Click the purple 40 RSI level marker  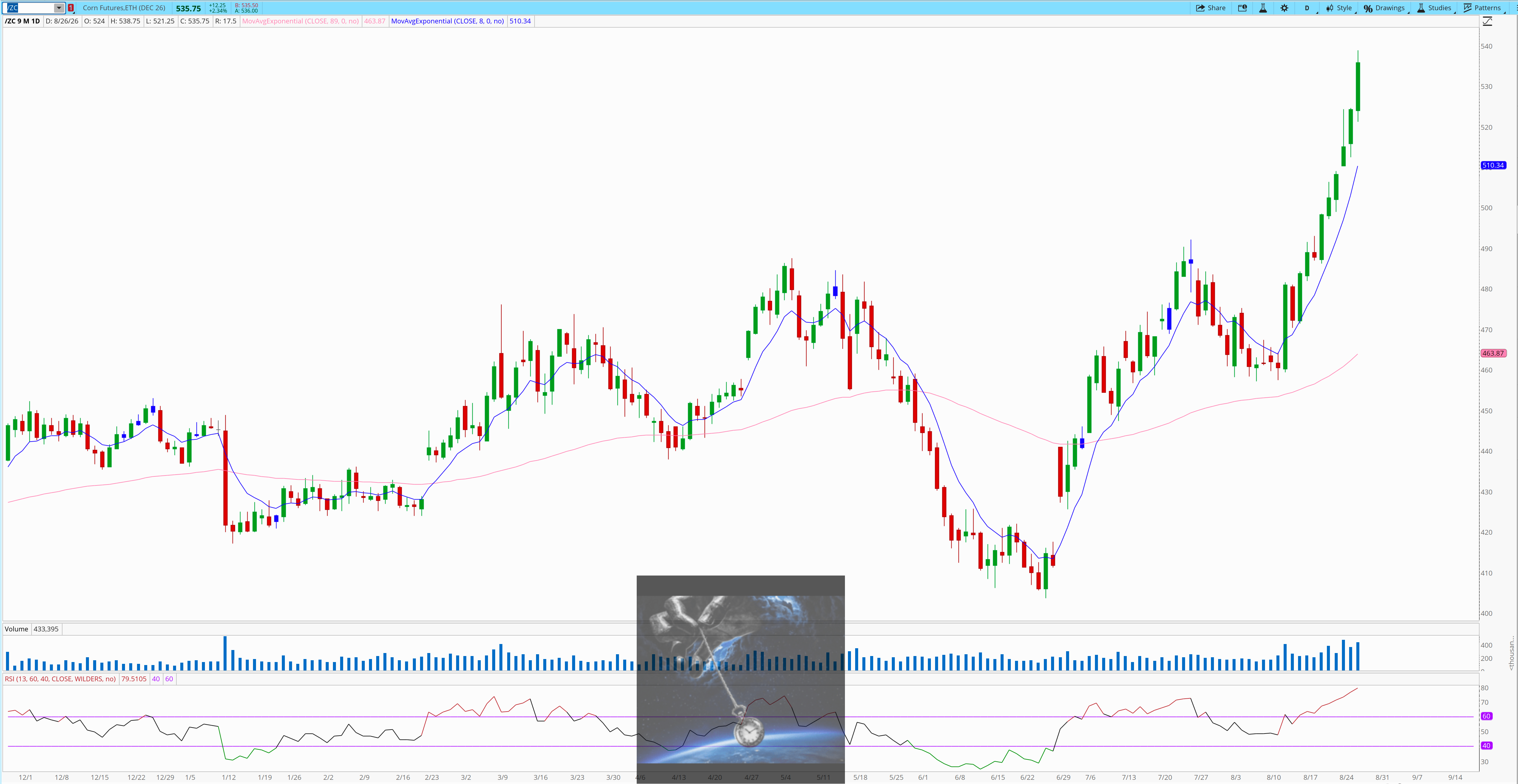pos(1486,746)
